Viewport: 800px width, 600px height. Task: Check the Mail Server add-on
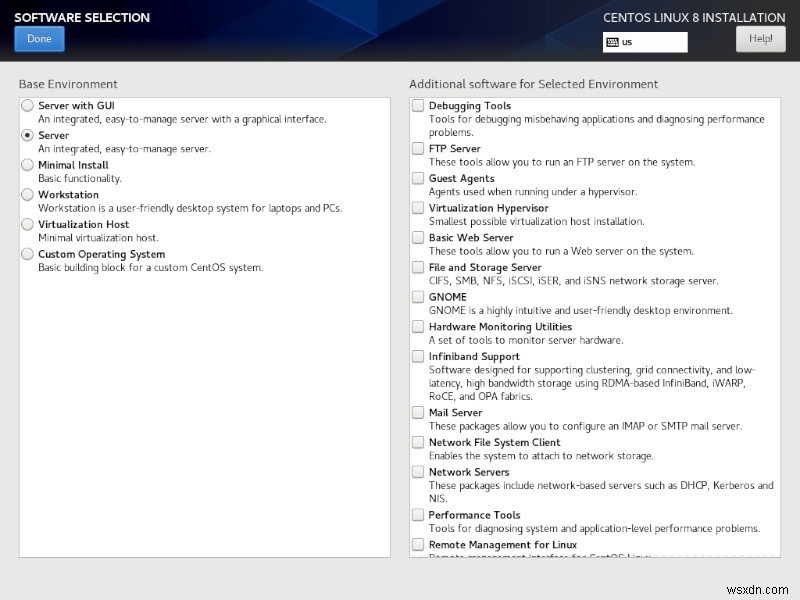tap(418, 412)
